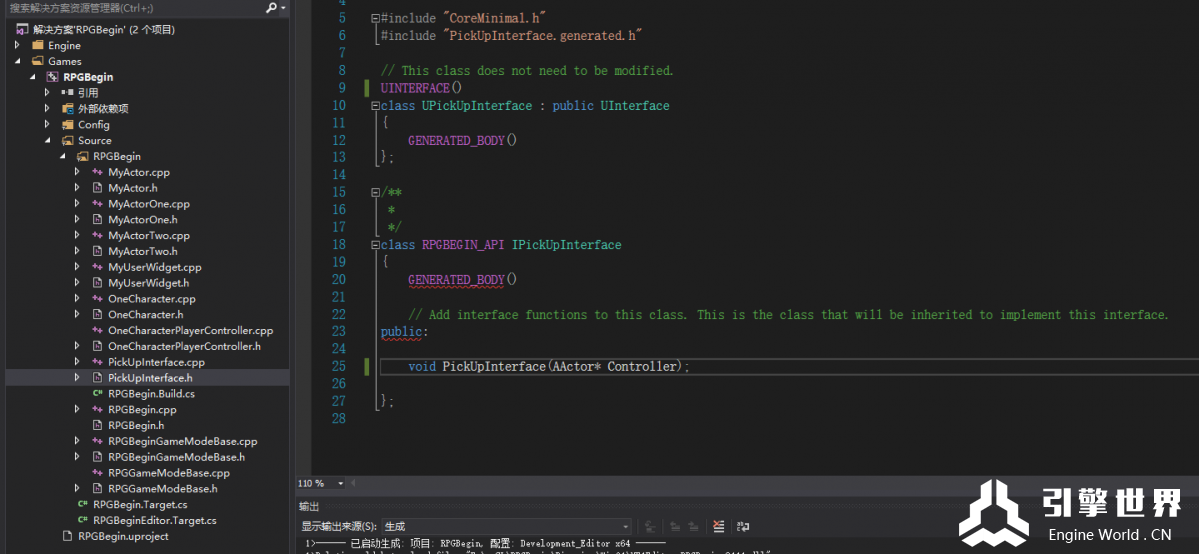Select OneCharacter.cpp in the tree
This screenshot has height=554, width=1199.
click(152, 299)
